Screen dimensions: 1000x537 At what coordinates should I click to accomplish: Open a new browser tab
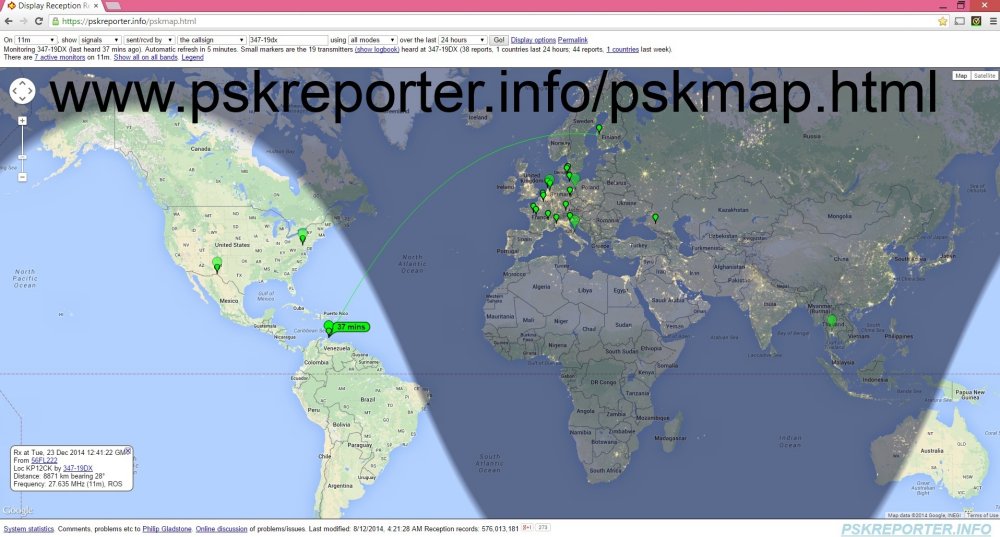click(114, 6)
